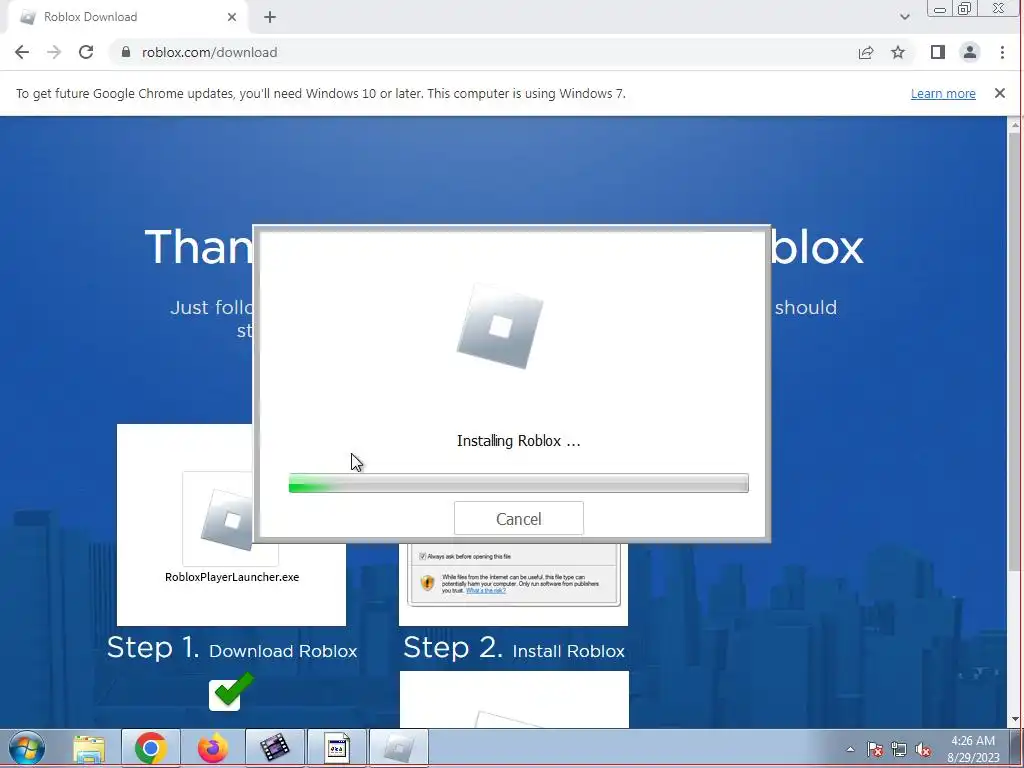Go forward to next page
The width and height of the screenshot is (1024, 768).
pos(54,52)
